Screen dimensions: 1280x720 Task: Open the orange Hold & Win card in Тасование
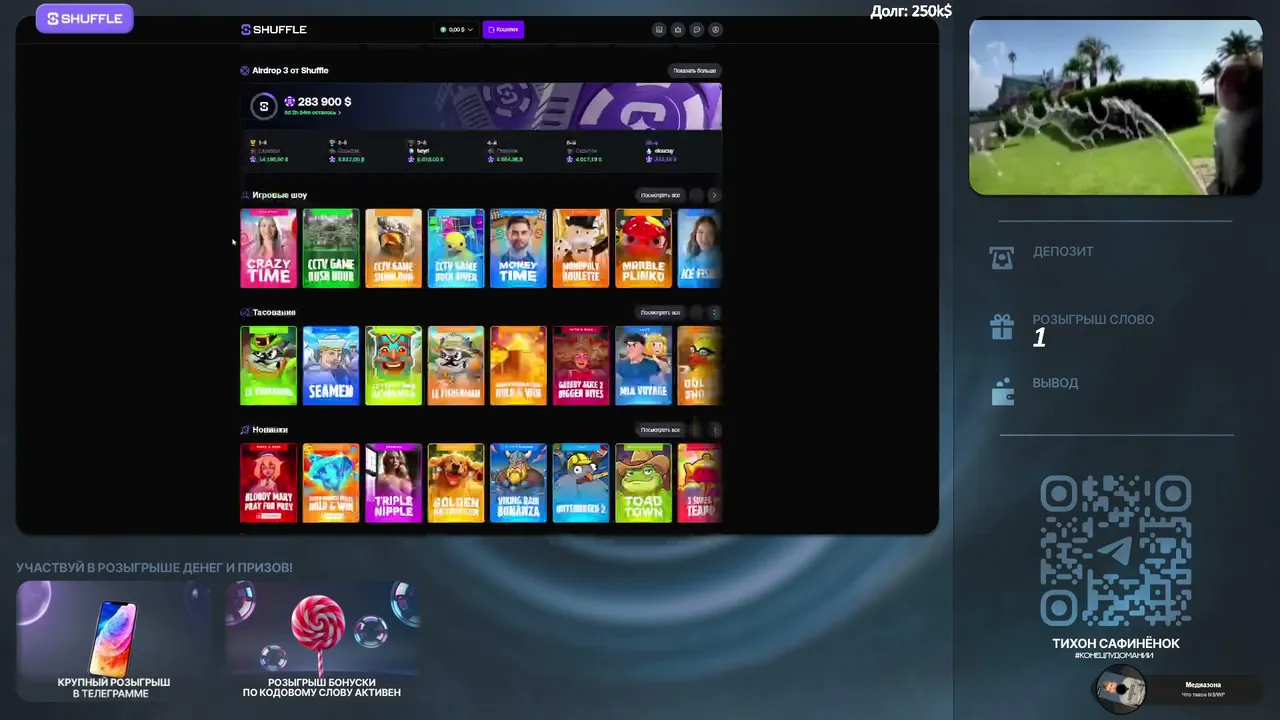pos(518,365)
